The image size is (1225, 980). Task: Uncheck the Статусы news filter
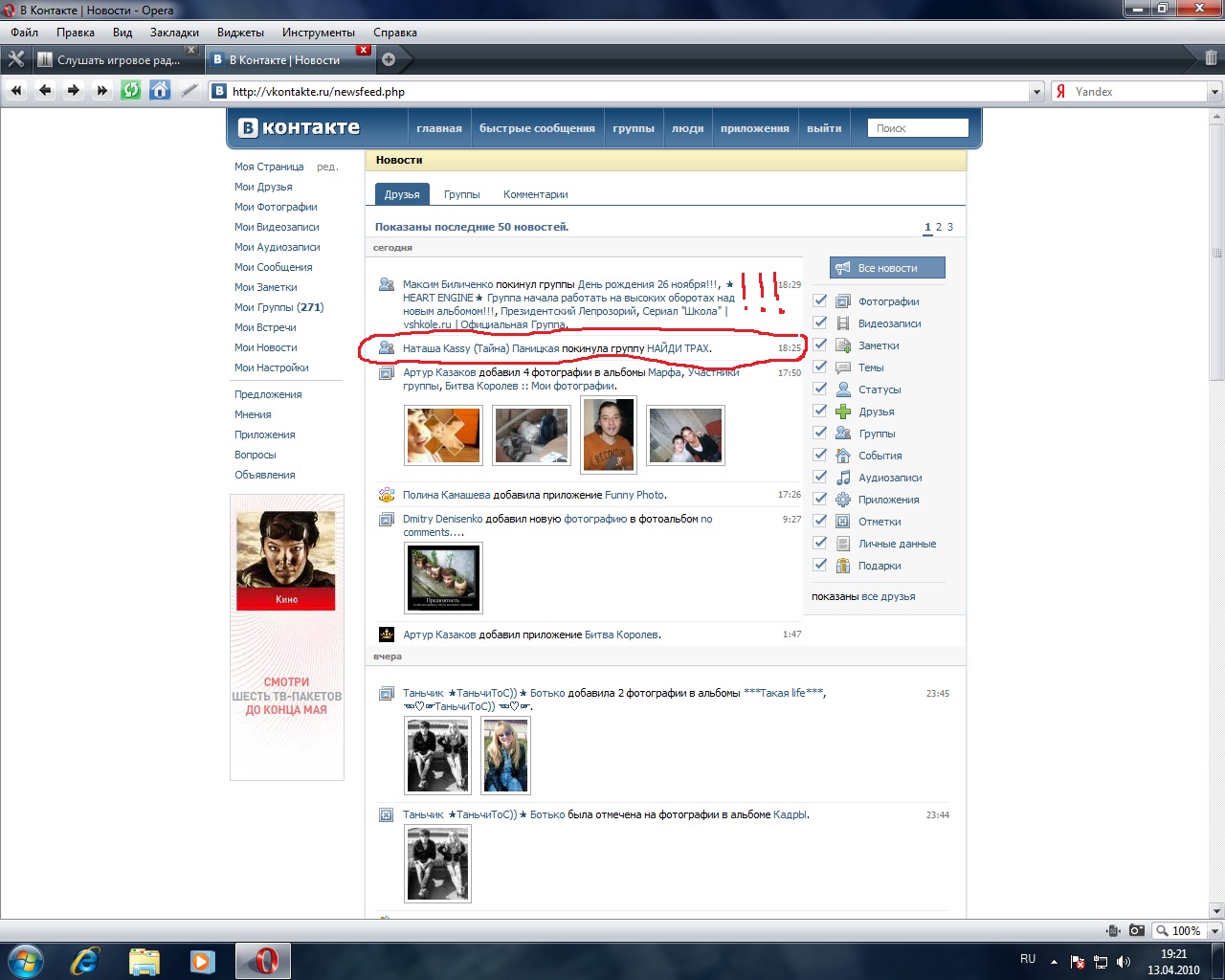820,389
